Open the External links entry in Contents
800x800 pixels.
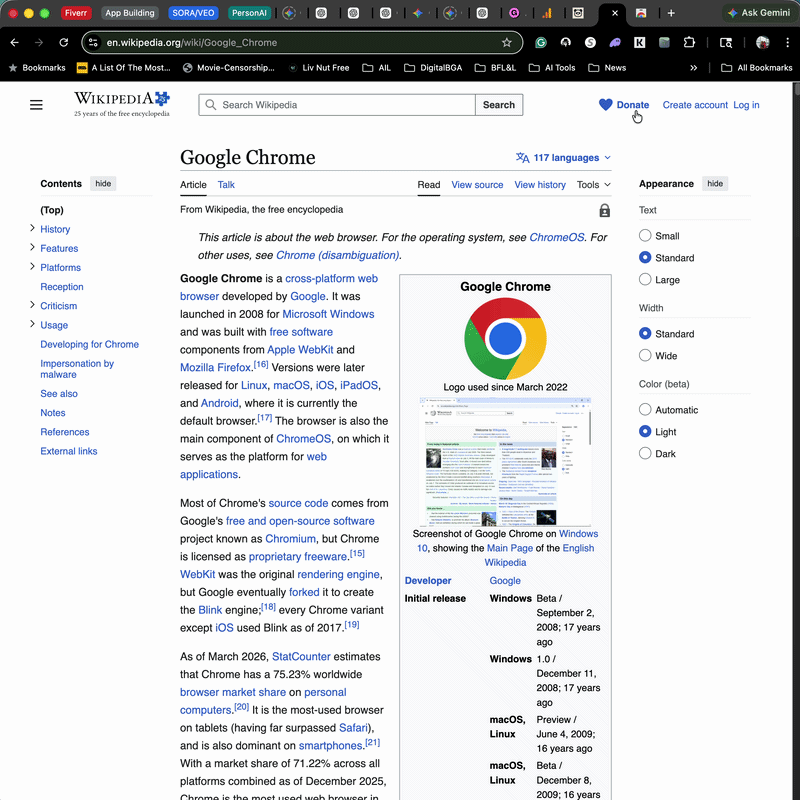pos(69,451)
